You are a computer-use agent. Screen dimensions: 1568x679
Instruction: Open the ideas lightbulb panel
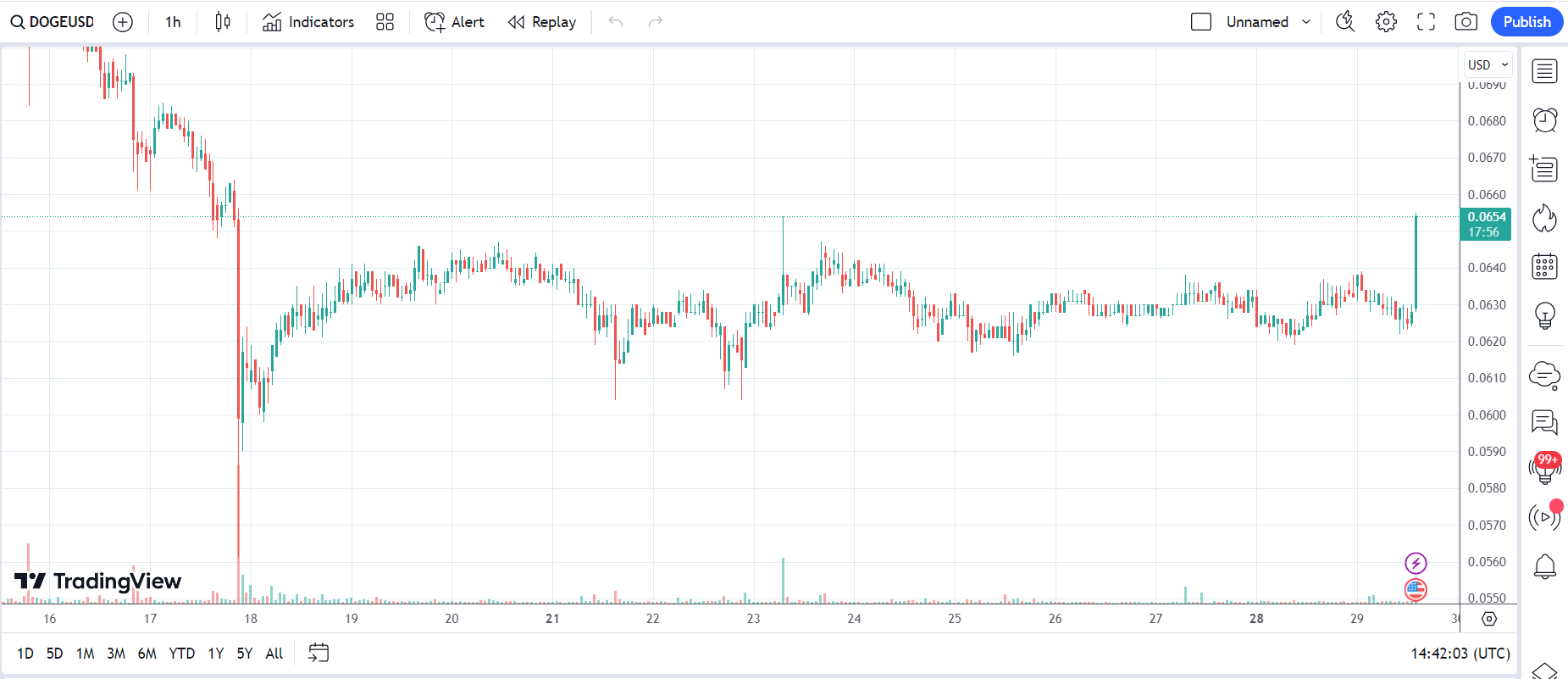(1544, 316)
